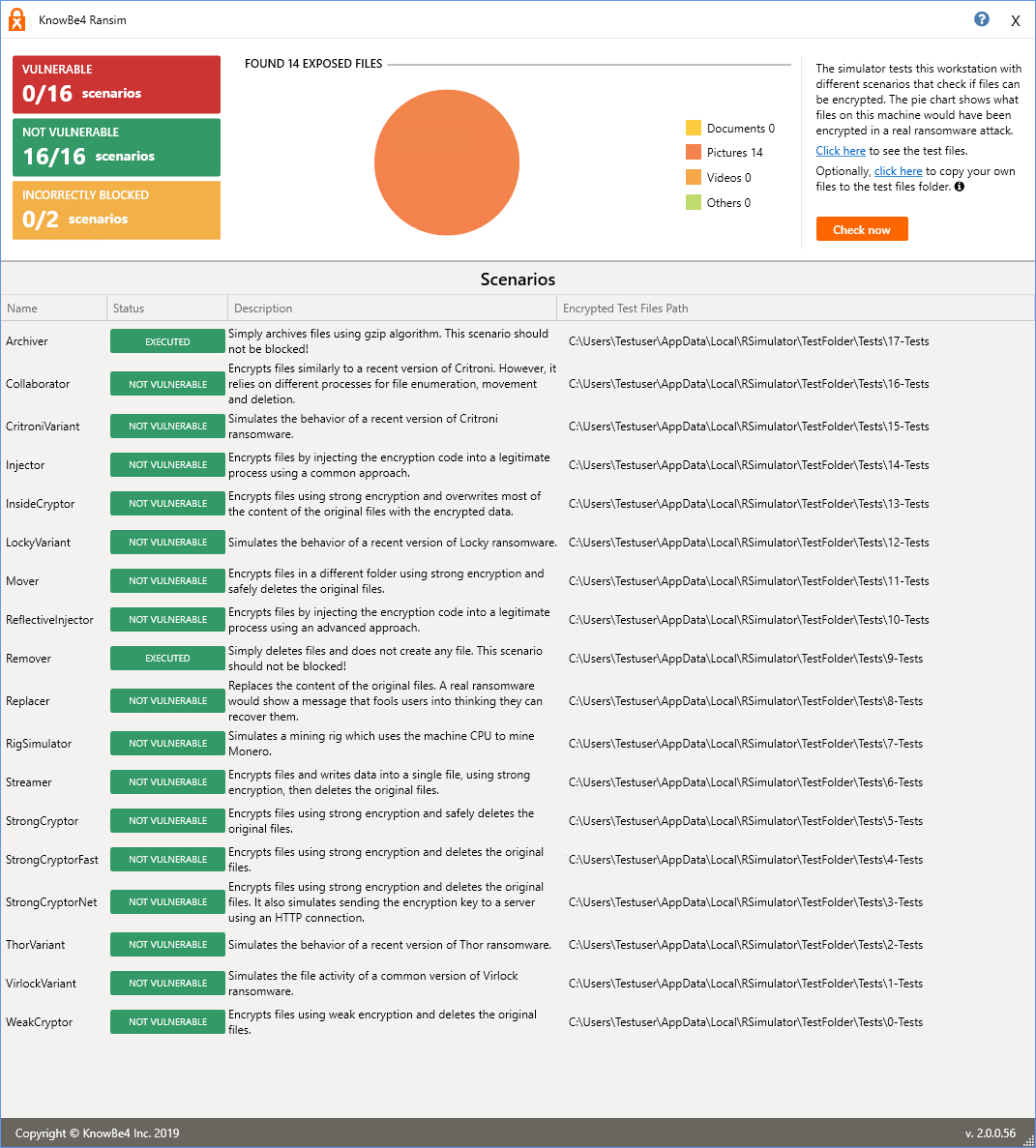
Task: Click the path ending in 17-Tests
Action: [749, 341]
